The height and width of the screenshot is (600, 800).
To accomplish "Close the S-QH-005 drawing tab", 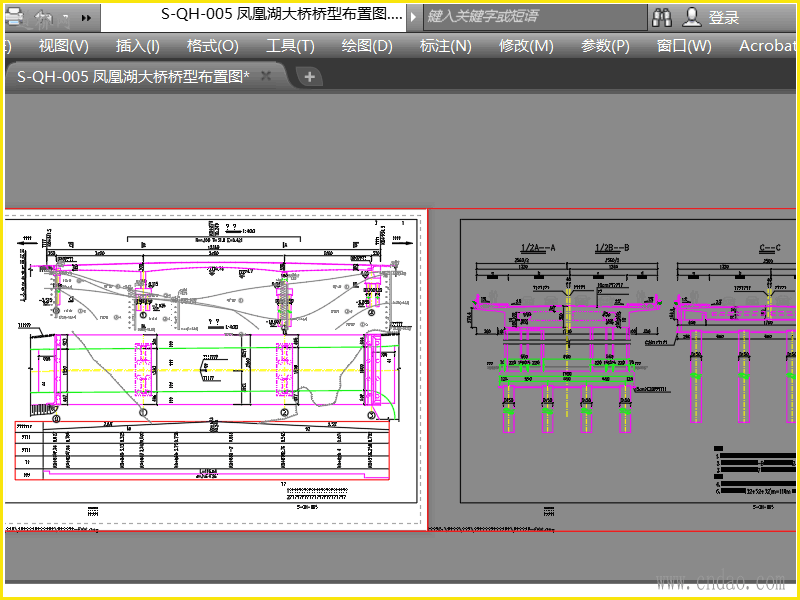I will coord(266,76).
